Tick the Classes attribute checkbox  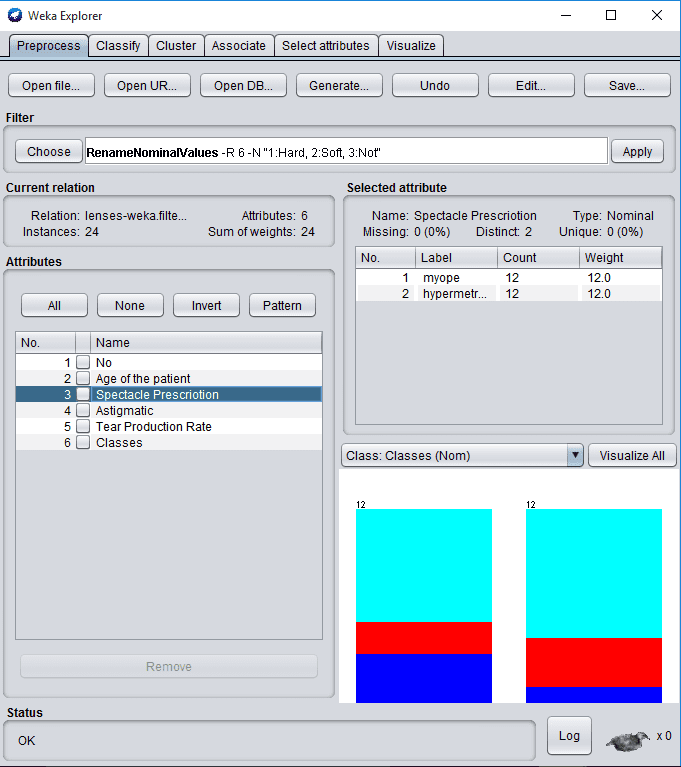coord(83,442)
